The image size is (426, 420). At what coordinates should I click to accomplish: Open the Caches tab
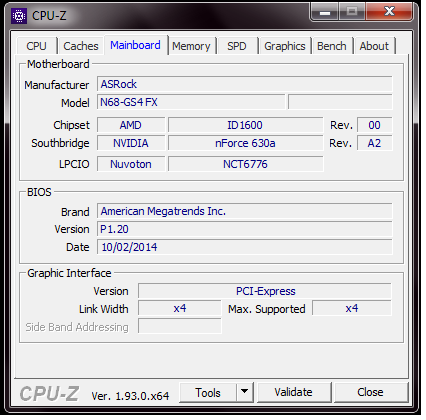(x=81, y=46)
